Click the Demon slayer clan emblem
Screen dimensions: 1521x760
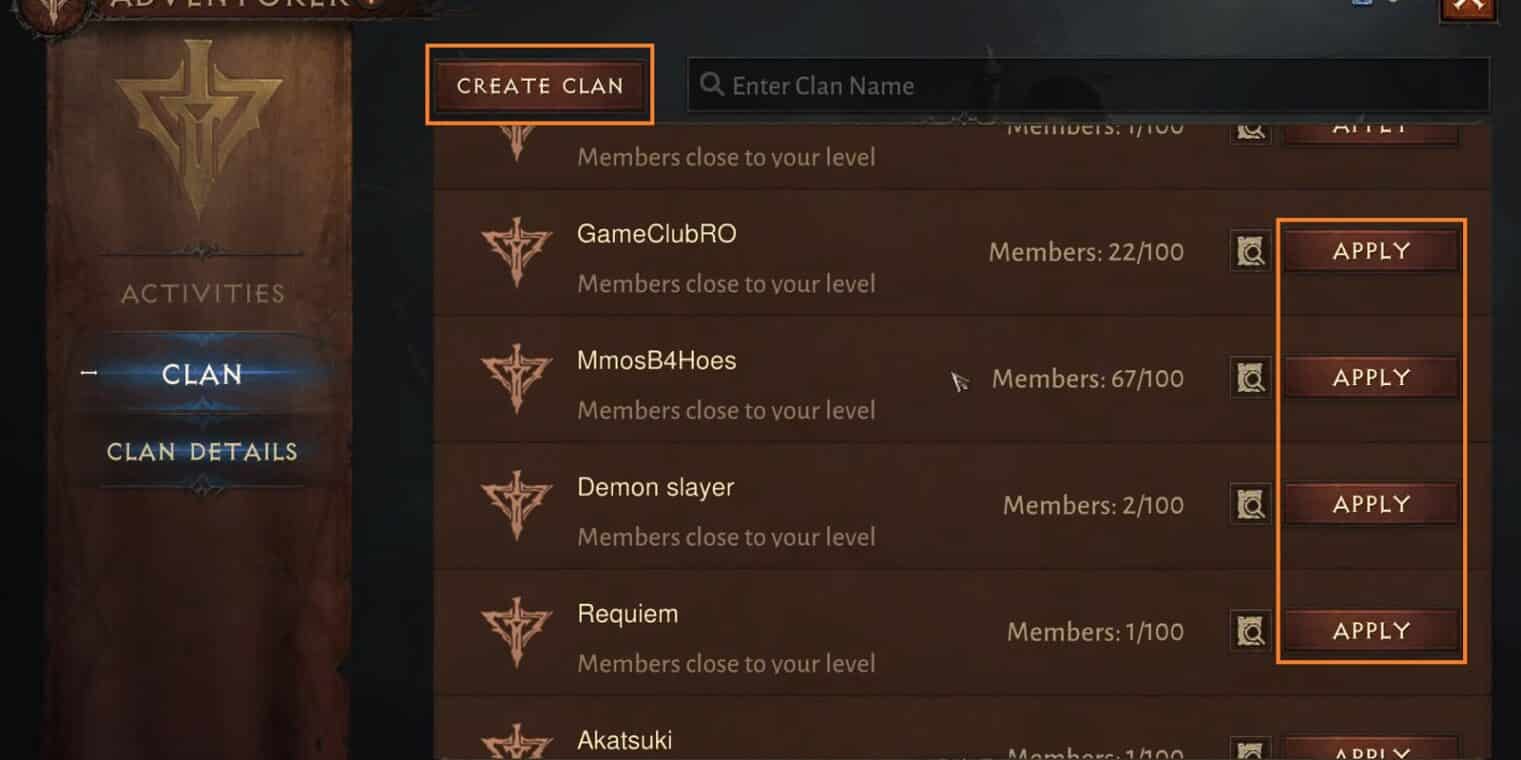pyautogui.click(x=516, y=504)
